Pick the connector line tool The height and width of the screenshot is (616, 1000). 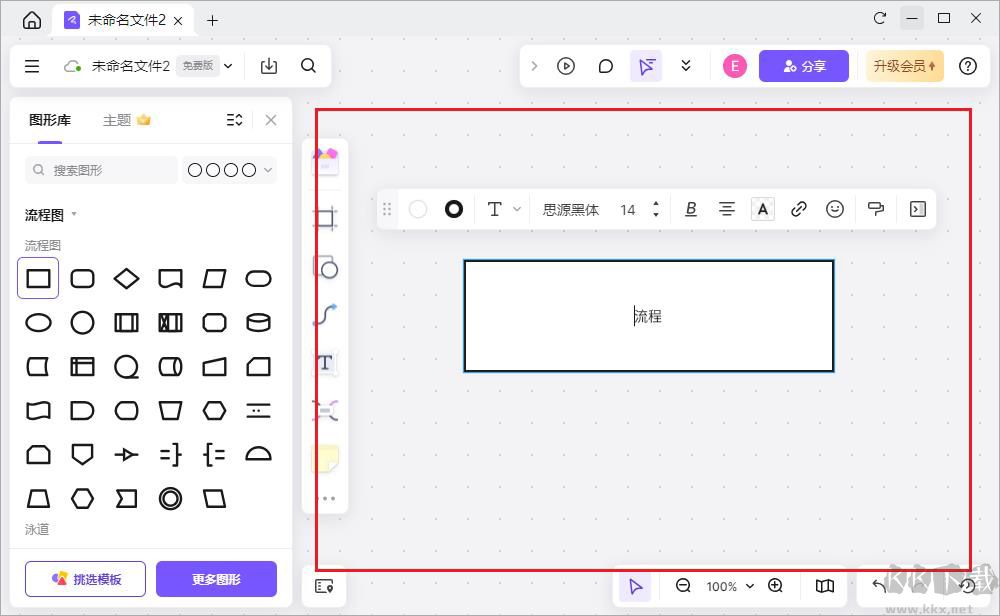click(x=325, y=316)
